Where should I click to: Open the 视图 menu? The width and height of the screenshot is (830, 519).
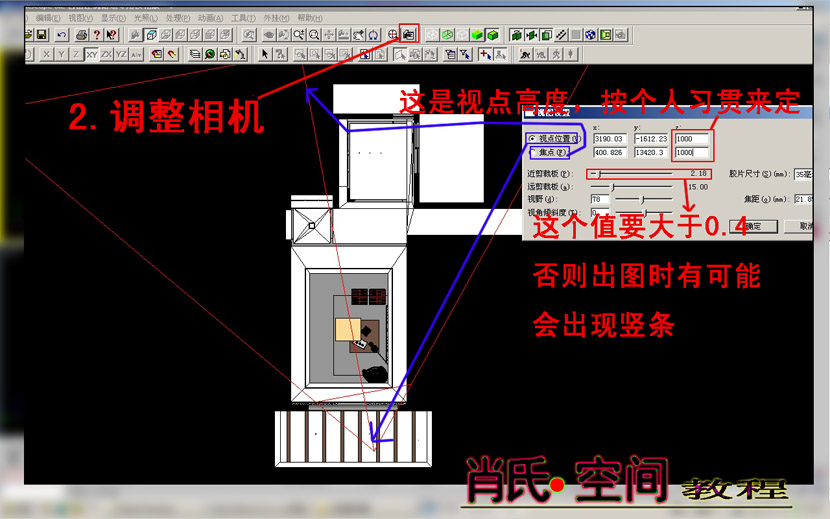pyautogui.click(x=80, y=19)
